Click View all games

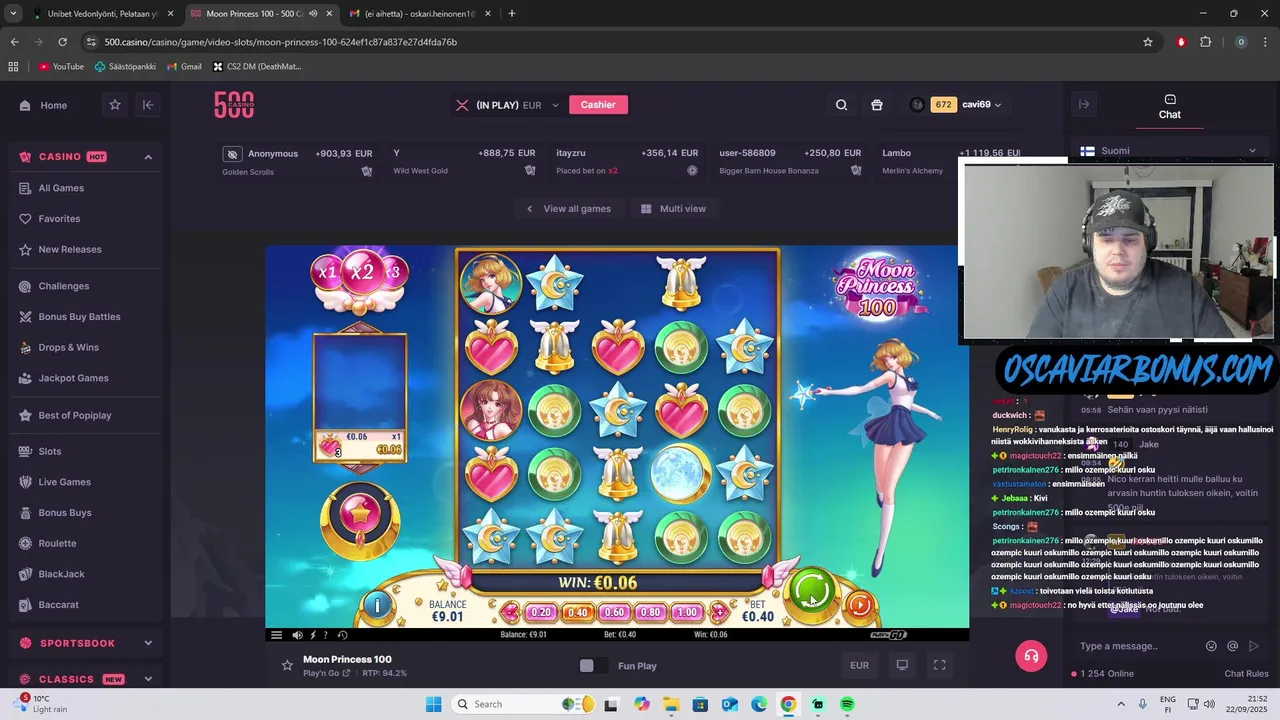click(568, 209)
